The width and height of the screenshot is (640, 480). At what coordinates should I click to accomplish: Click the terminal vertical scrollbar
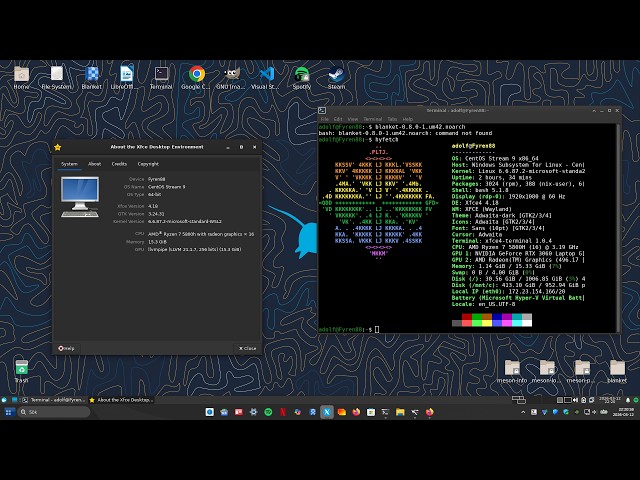(618, 228)
